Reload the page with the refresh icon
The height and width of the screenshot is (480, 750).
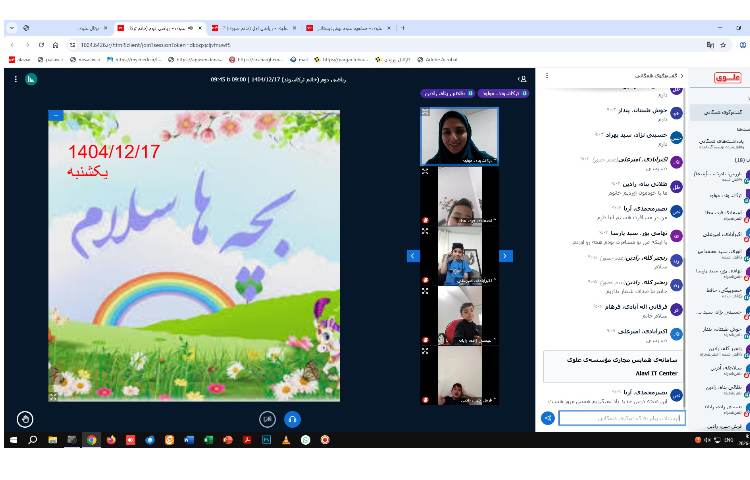[42, 44]
